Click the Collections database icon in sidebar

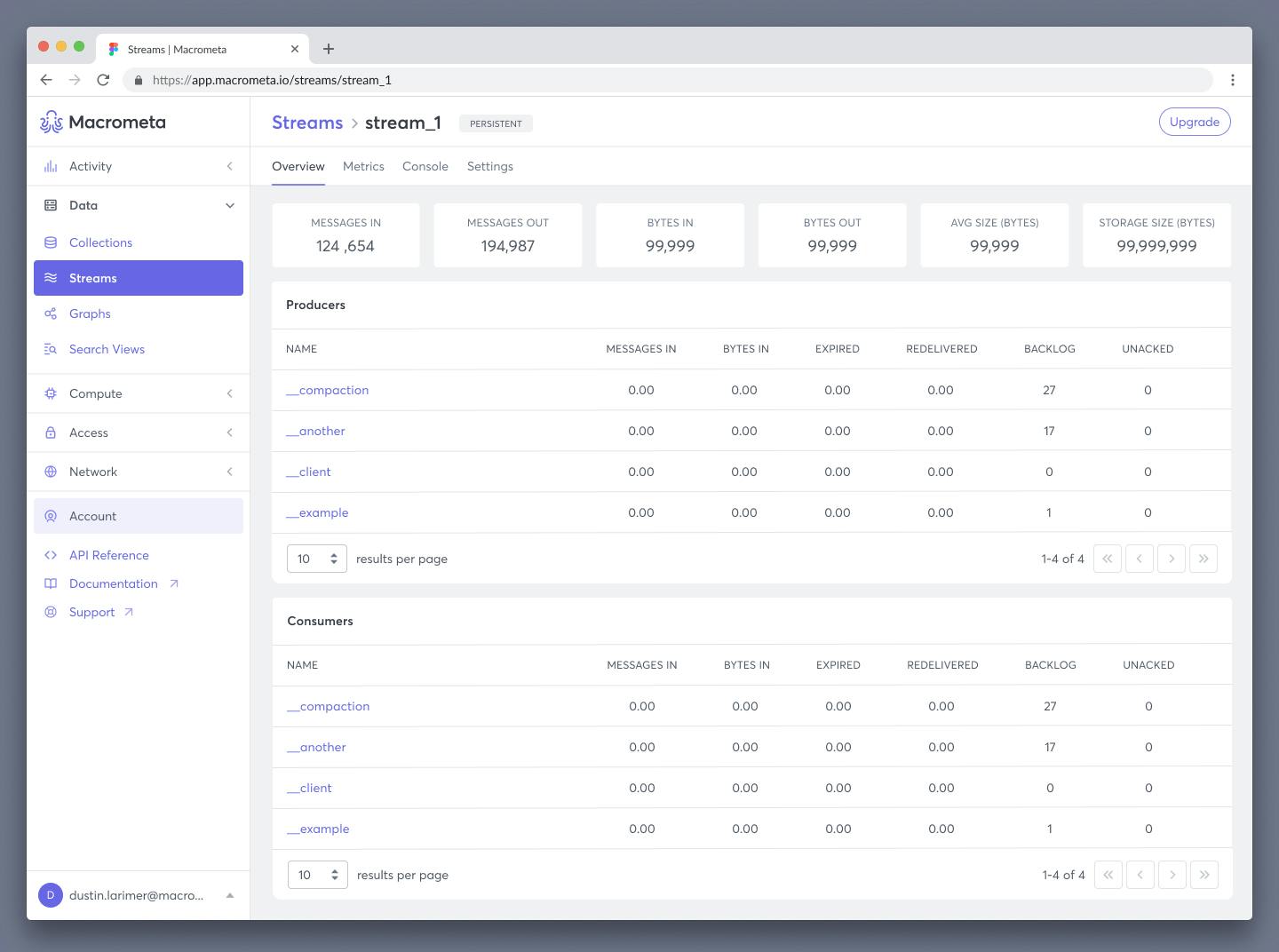coord(51,242)
